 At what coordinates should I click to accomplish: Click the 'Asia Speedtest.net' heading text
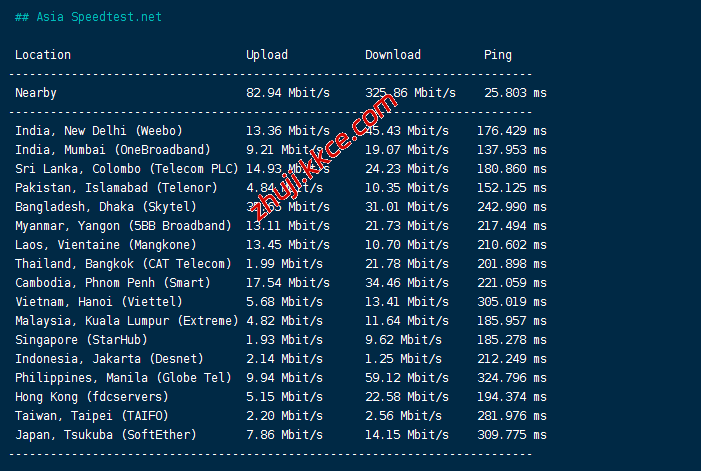[98, 17]
